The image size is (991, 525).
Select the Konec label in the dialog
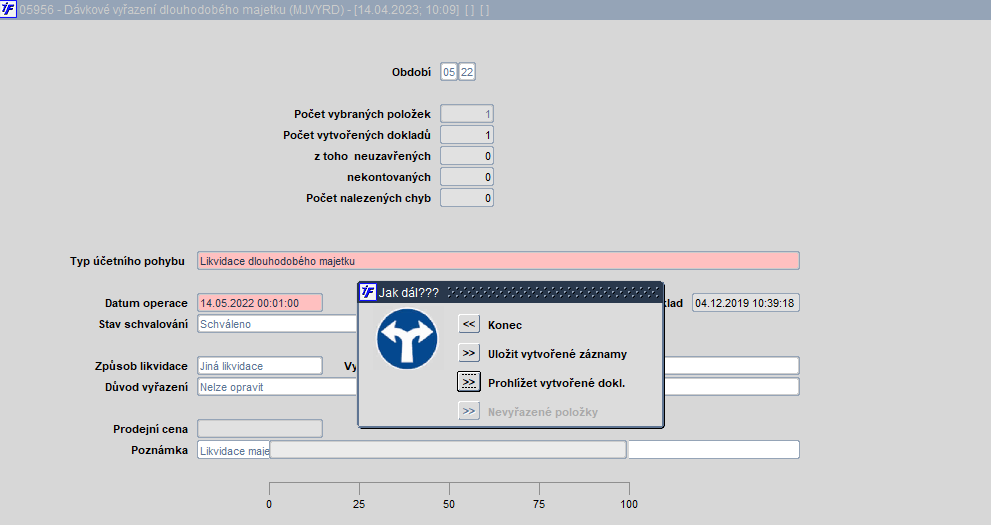coord(504,325)
